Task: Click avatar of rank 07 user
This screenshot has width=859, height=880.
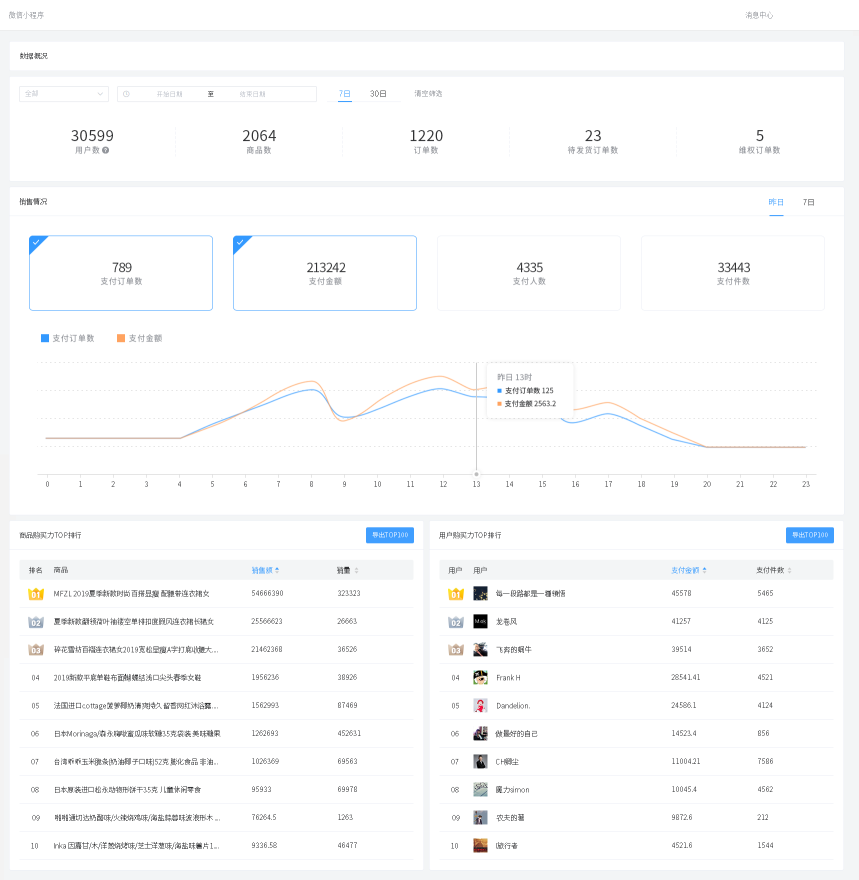Action: [x=480, y=762]
